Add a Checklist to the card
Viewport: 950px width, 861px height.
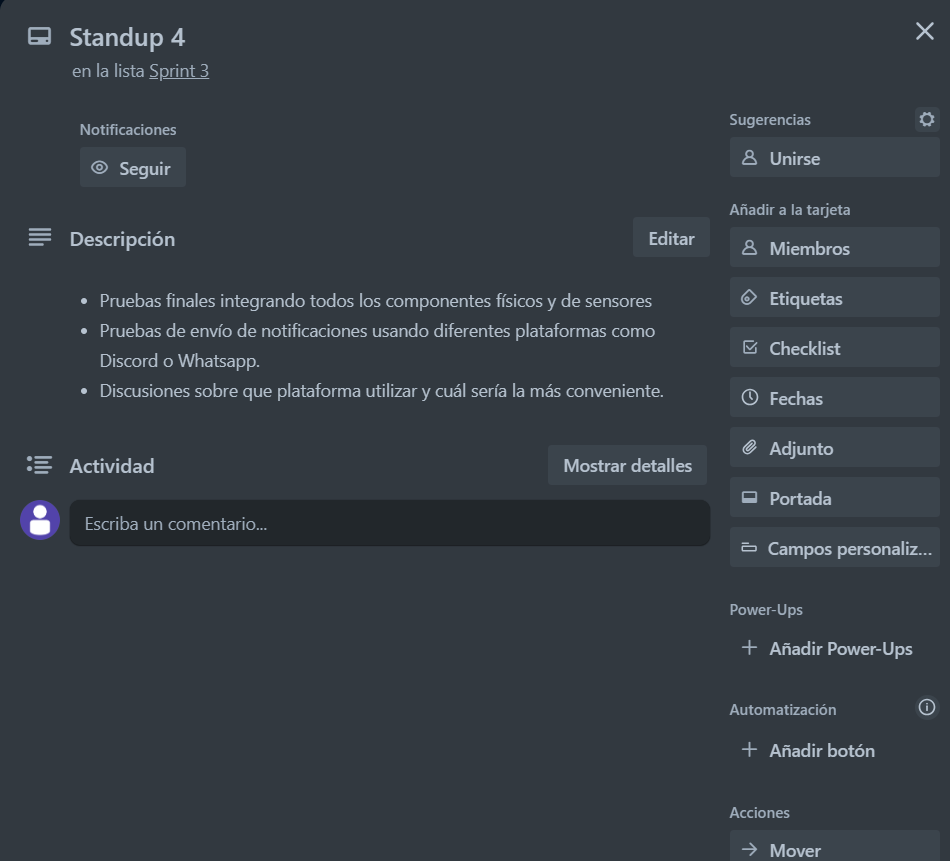pyautogui.click(x=834, y=348)
